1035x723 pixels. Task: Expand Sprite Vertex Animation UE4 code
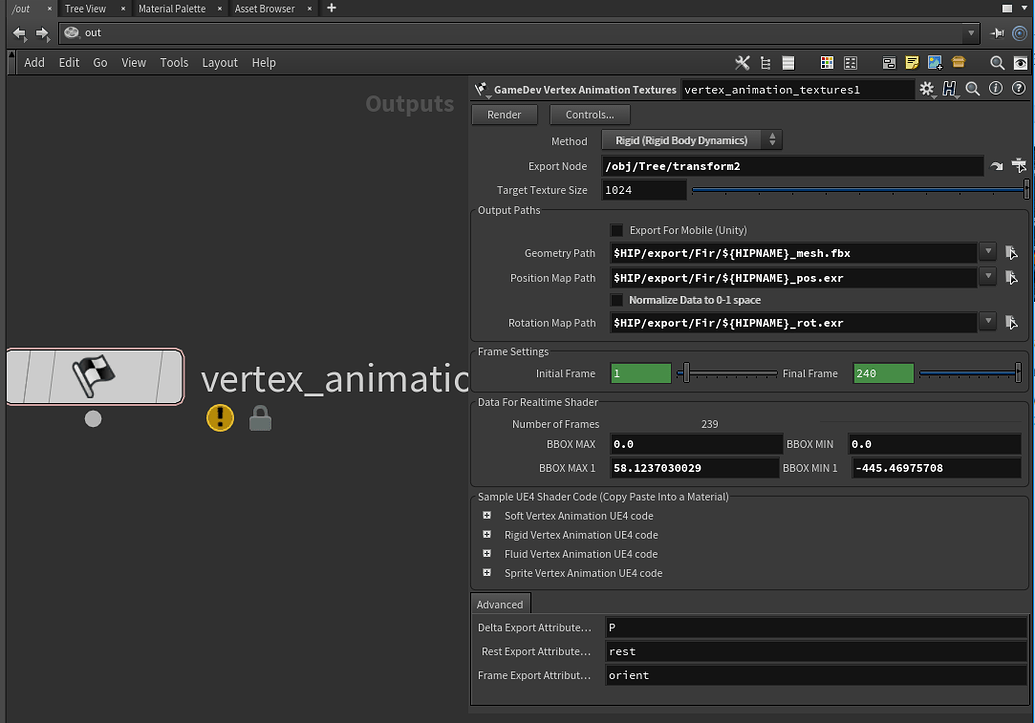click(486, 573)
